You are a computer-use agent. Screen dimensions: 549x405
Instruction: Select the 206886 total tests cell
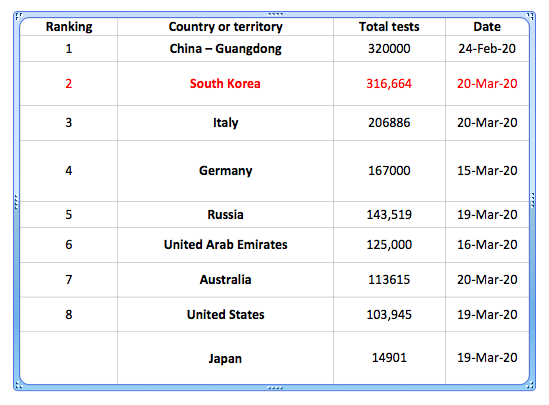coord(389,123)
